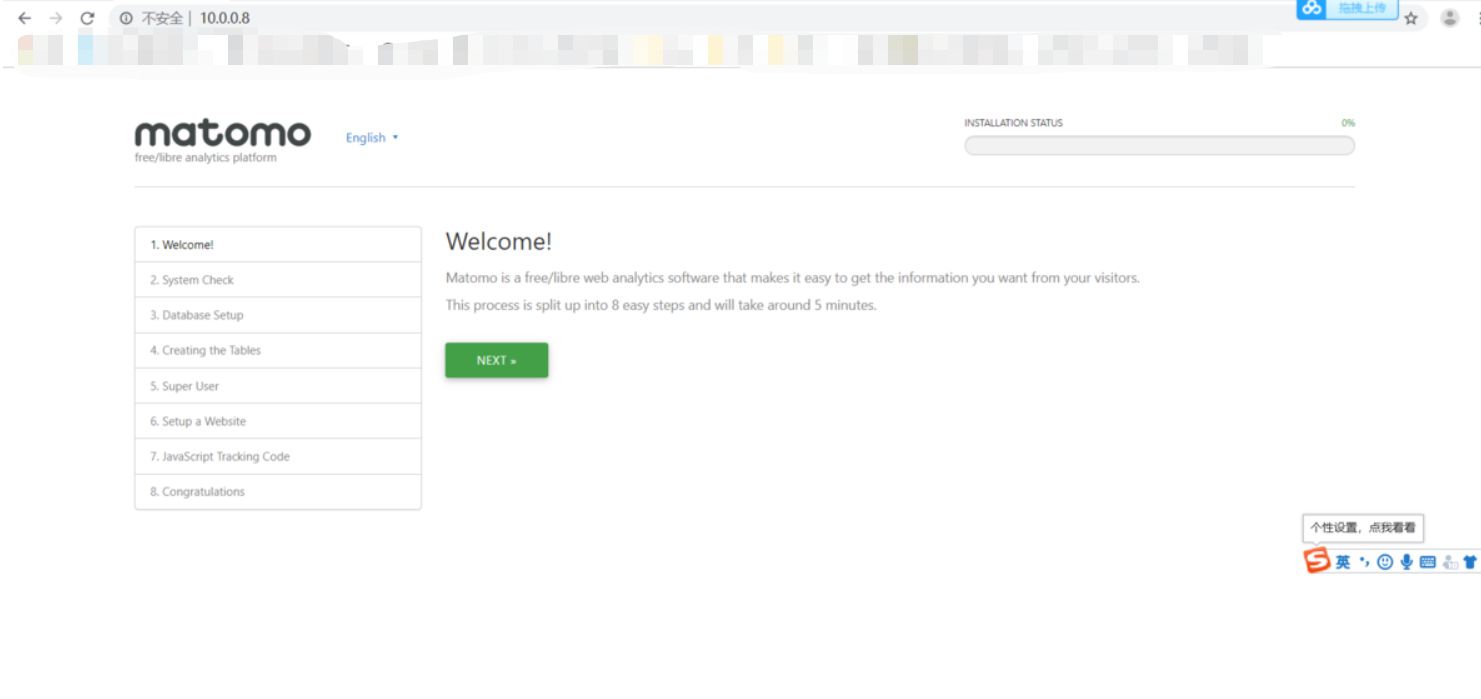Select step 6. Setup a Website

(x=278, y=421)
